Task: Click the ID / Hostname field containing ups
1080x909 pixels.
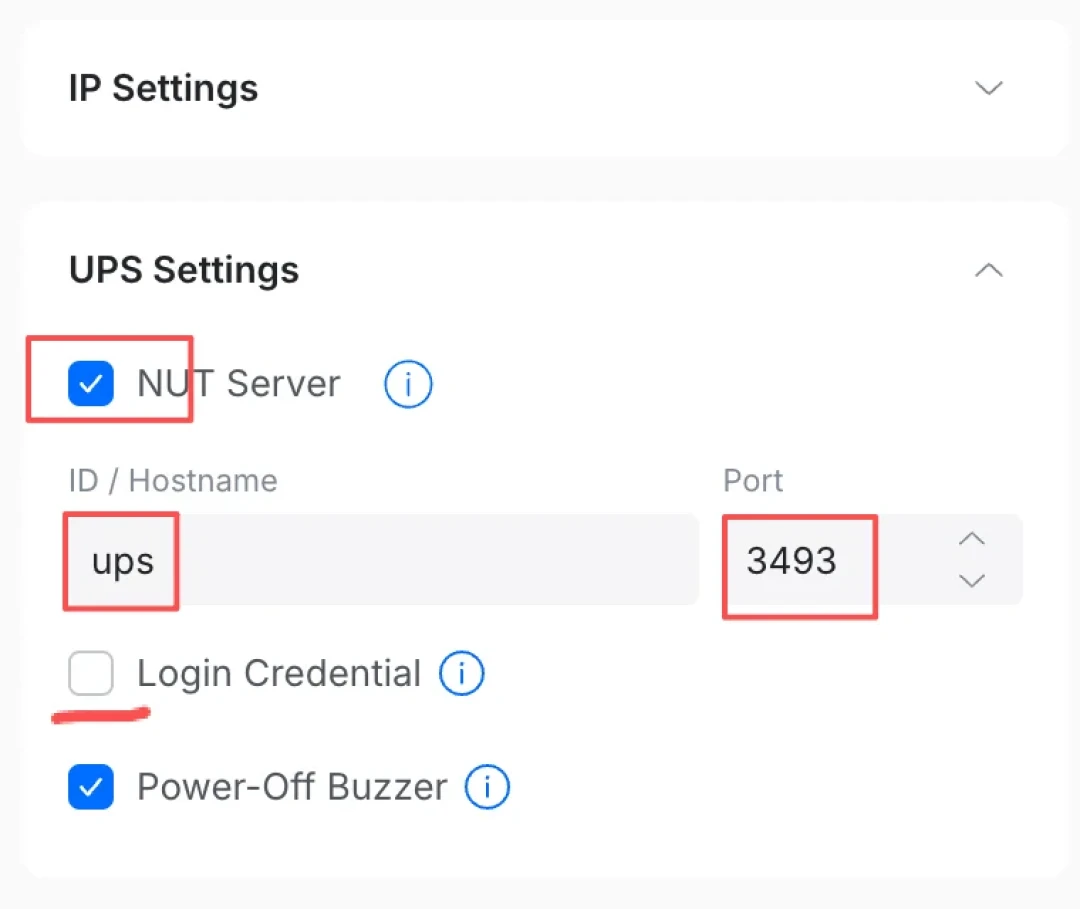Action: pyautogui.click(x=382, y=560)
